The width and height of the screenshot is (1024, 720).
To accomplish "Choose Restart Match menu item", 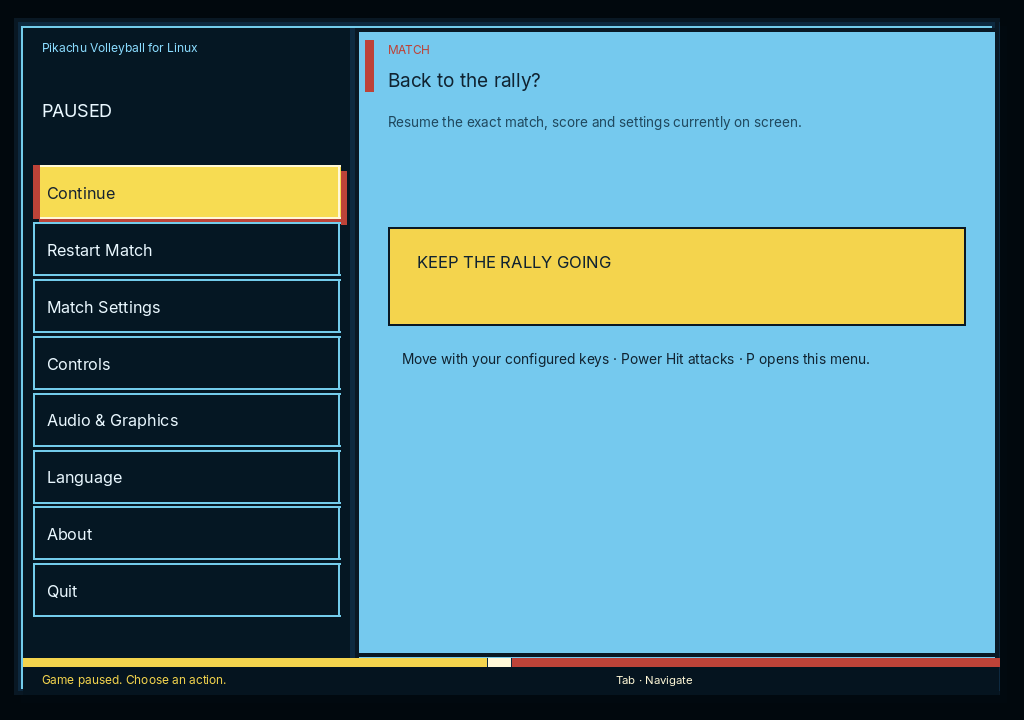I will coord(187,250).
